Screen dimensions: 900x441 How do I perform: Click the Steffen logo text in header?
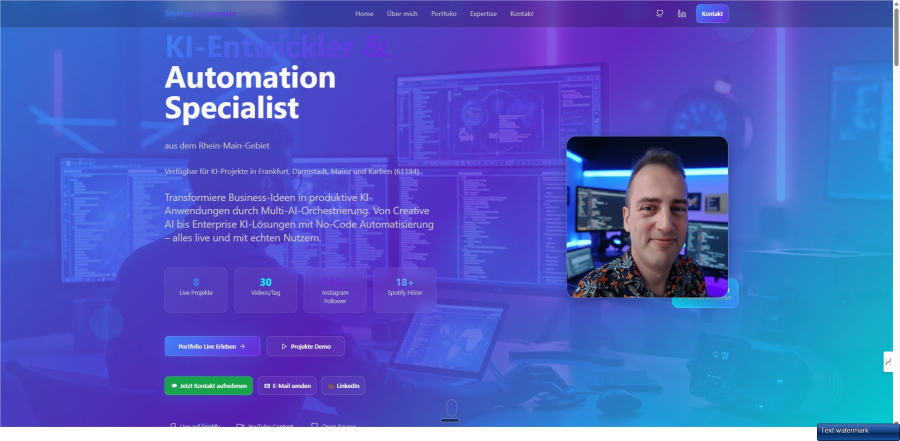pyautogui.click(x=200, y=14)
